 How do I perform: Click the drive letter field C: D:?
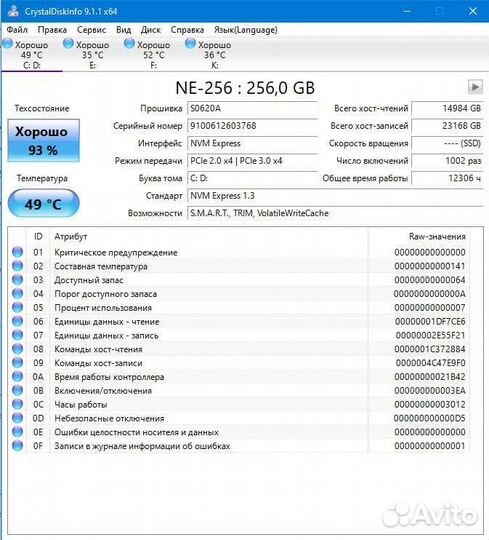252,178
